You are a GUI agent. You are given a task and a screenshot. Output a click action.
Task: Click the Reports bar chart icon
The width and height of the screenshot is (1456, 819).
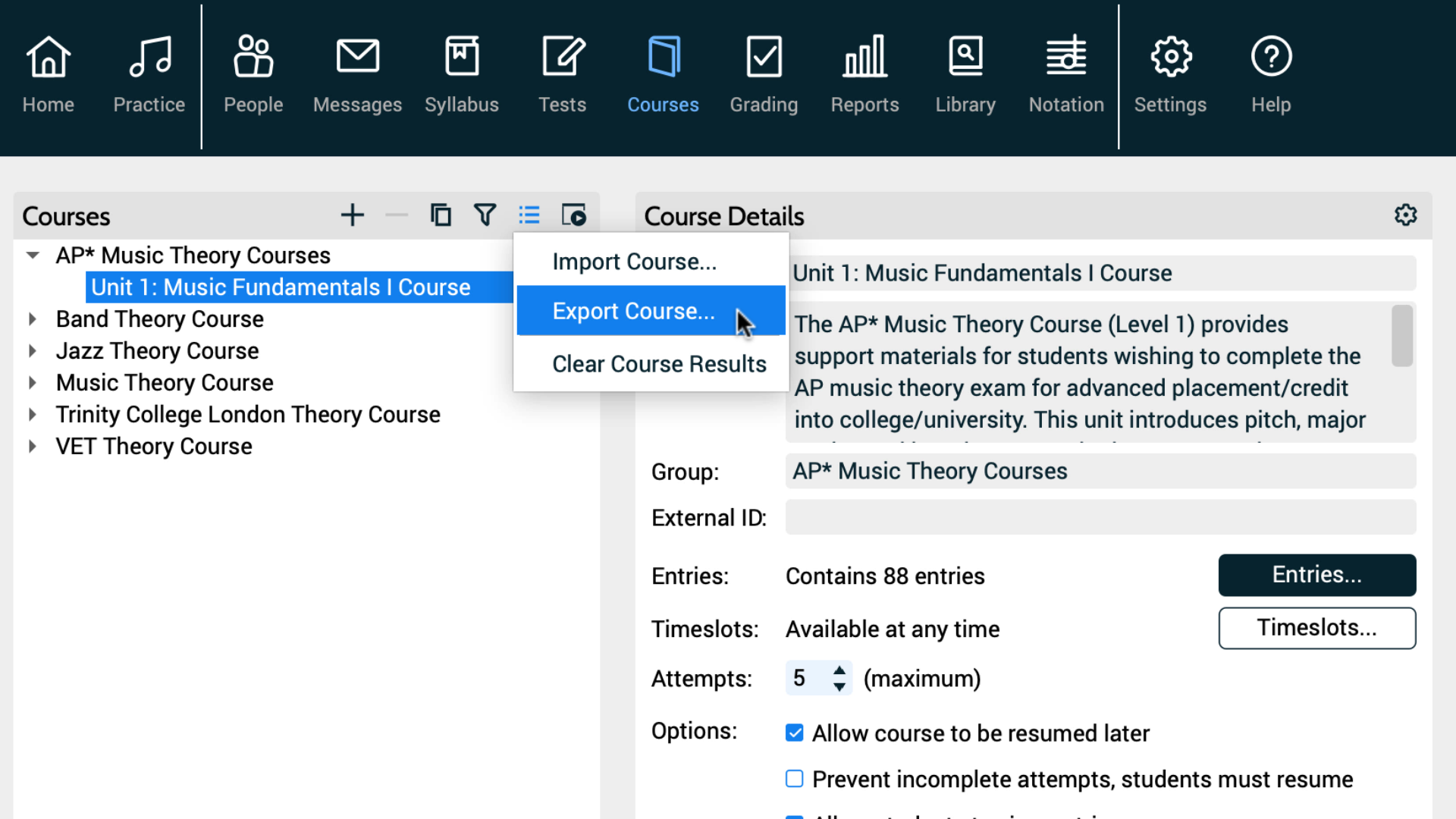click(864, 57)
